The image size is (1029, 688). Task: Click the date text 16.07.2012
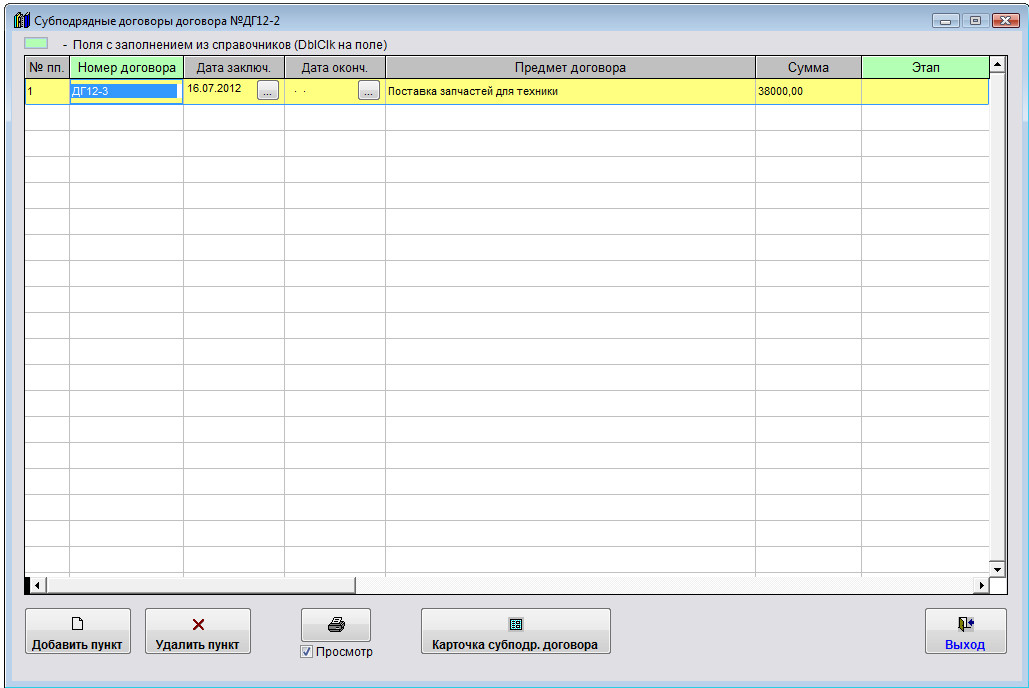pyautogui.click(x=214, y=88)
